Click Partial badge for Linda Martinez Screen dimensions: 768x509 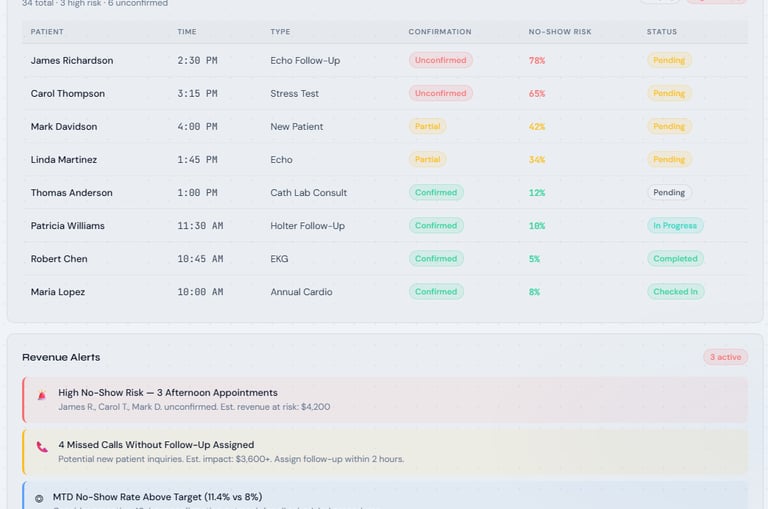coord(428,159)
